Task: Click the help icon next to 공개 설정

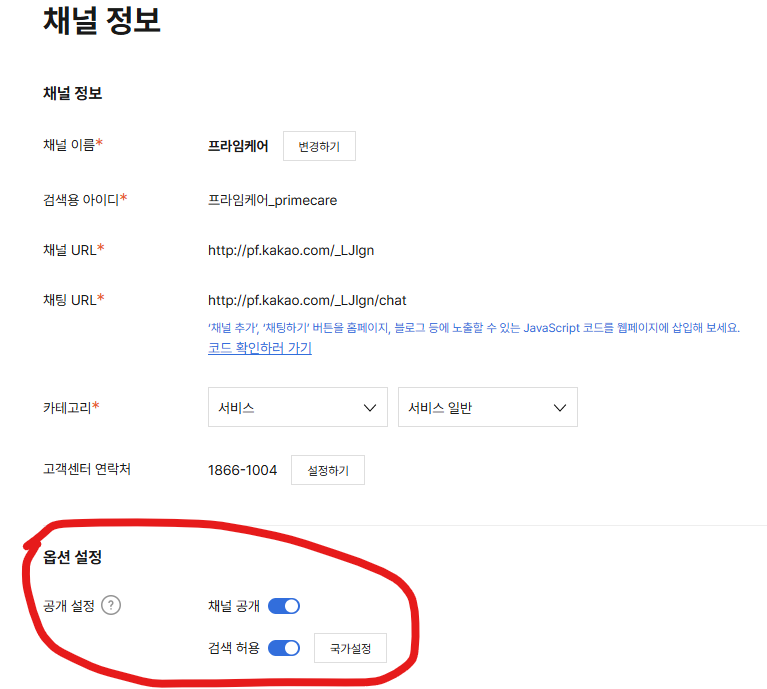Action: tap(111, 605)
